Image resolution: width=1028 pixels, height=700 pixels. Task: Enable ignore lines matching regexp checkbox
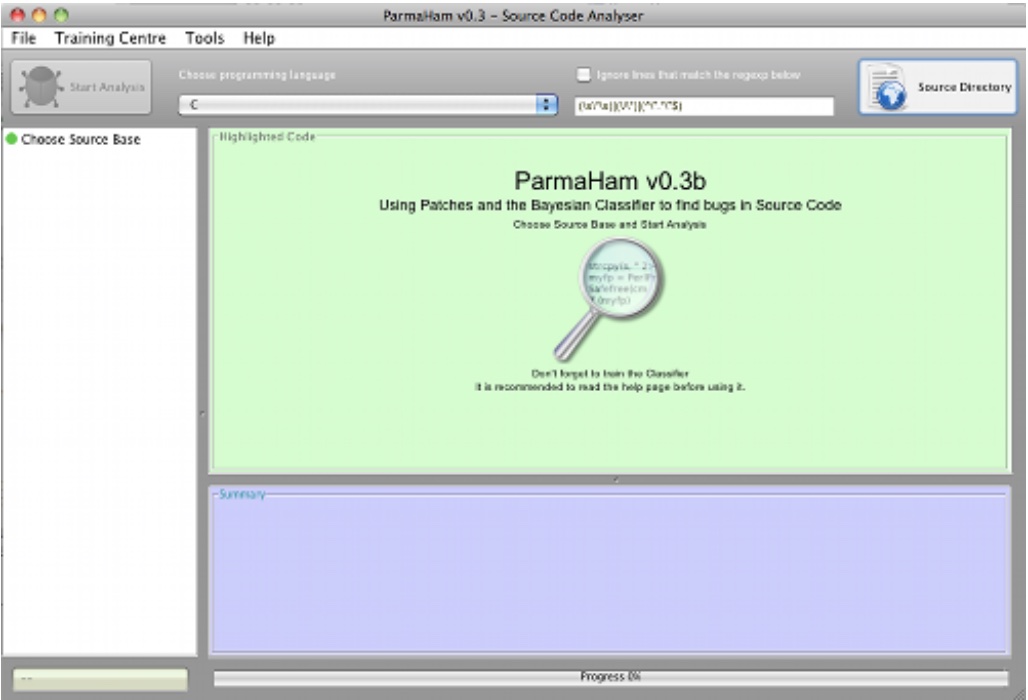tap(584, 75)
